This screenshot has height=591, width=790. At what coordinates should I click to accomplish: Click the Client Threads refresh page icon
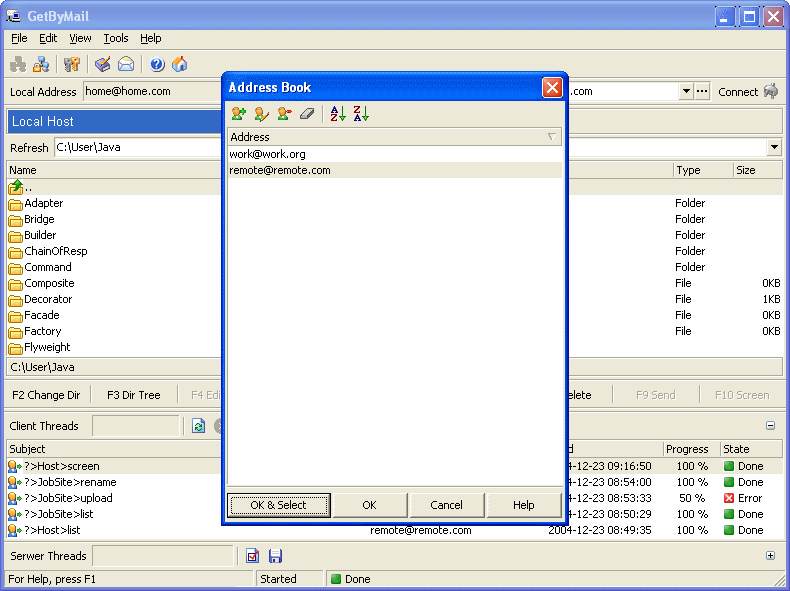[199, 426]
